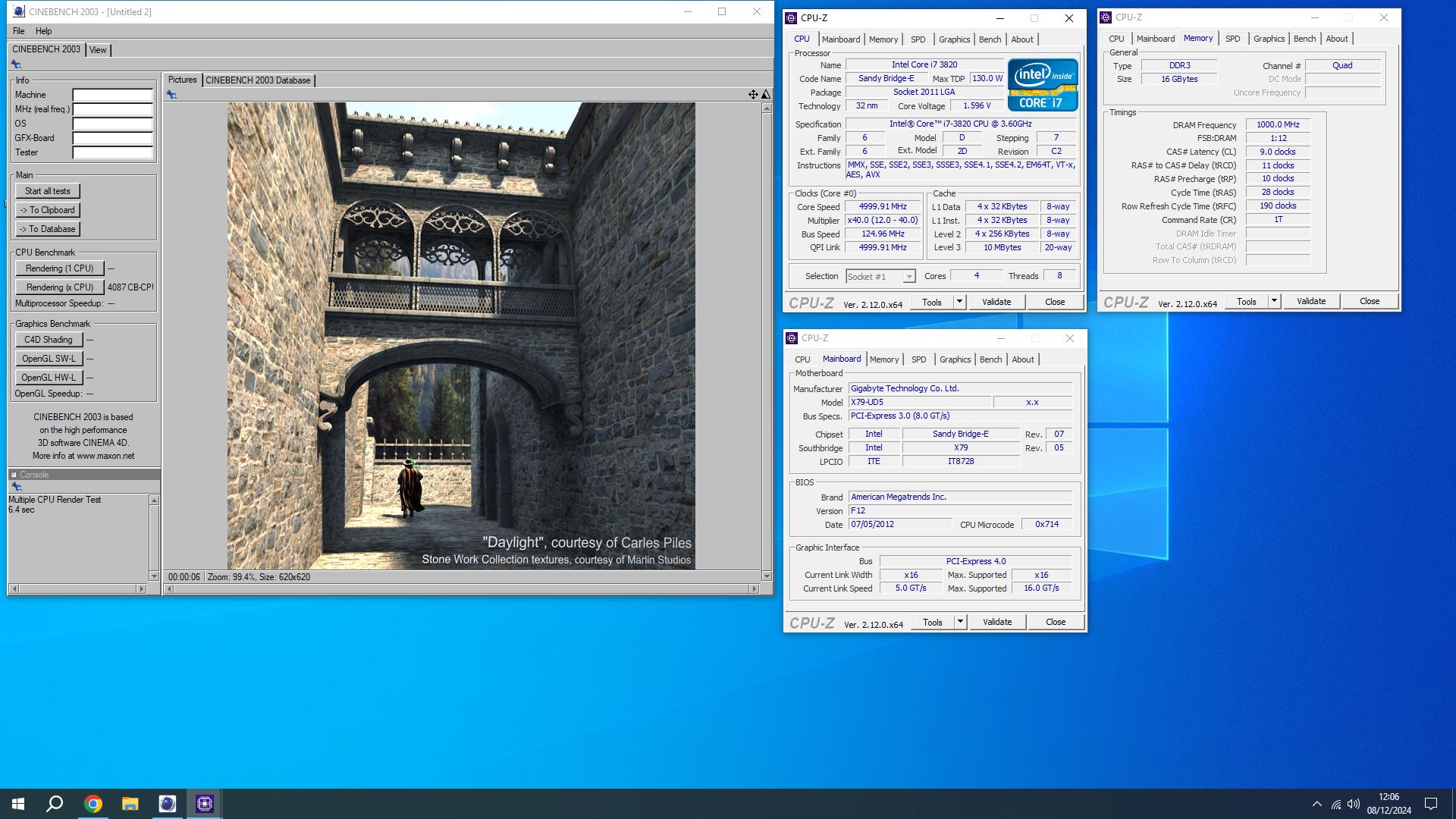This screenshot has height=819, width=1456.
Task: Switch to the Cinebench taskbar icon
Action: coord(167,804)
